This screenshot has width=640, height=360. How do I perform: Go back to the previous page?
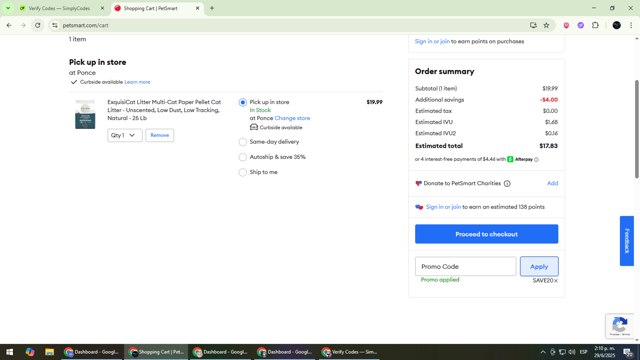point(9,25)
